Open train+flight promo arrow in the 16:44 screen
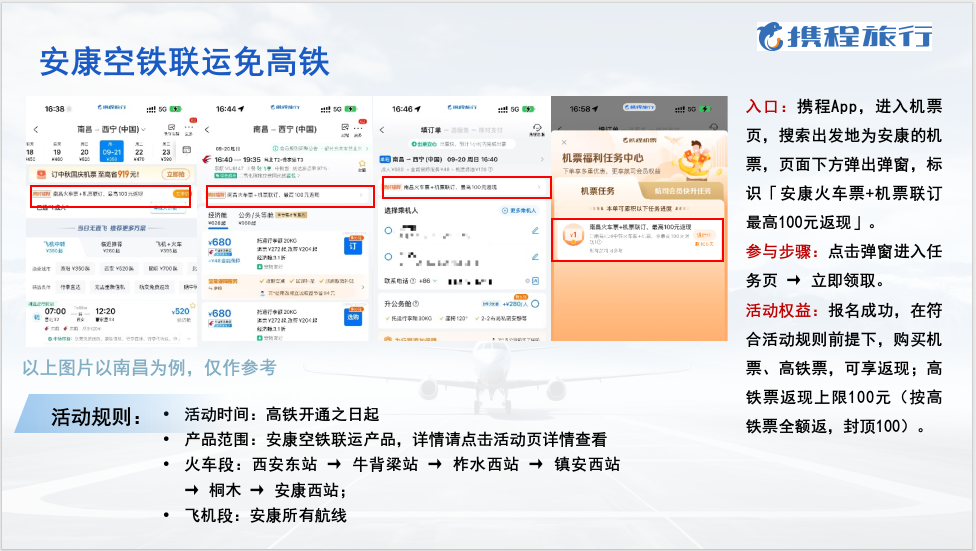Screen dimensions: 976x551 pyautogui.click(x=362, y=195)
